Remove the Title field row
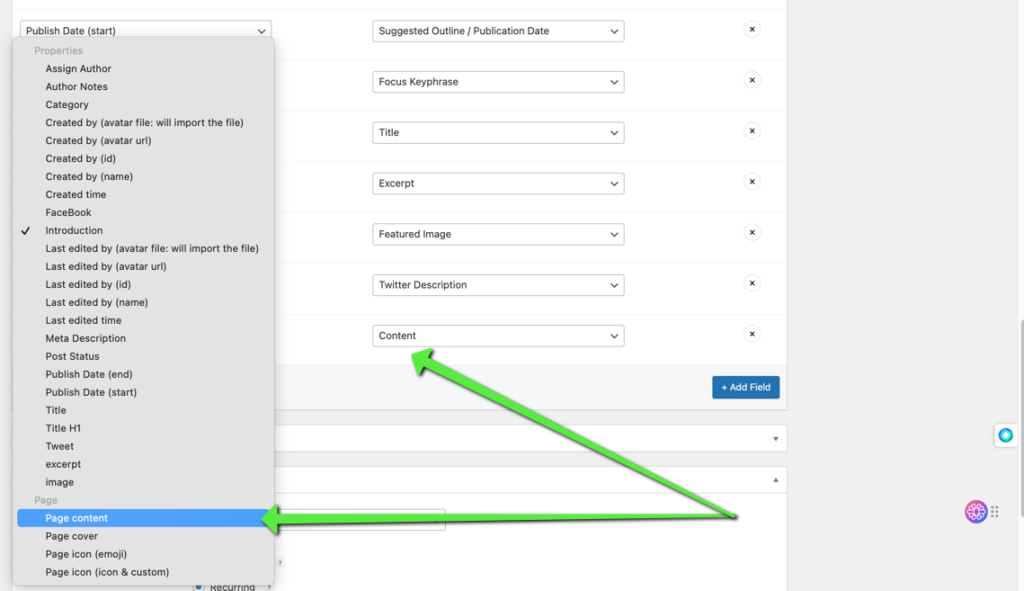 (x=752, y=131)
